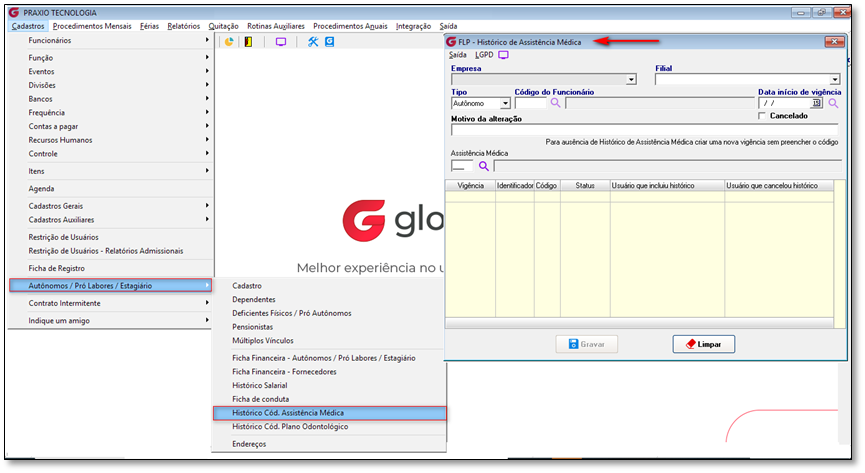Click the Praxio G logo in the main title bar
Viewport: 865px width, 473px height.
pyautogui.click(x=14, y=12)
